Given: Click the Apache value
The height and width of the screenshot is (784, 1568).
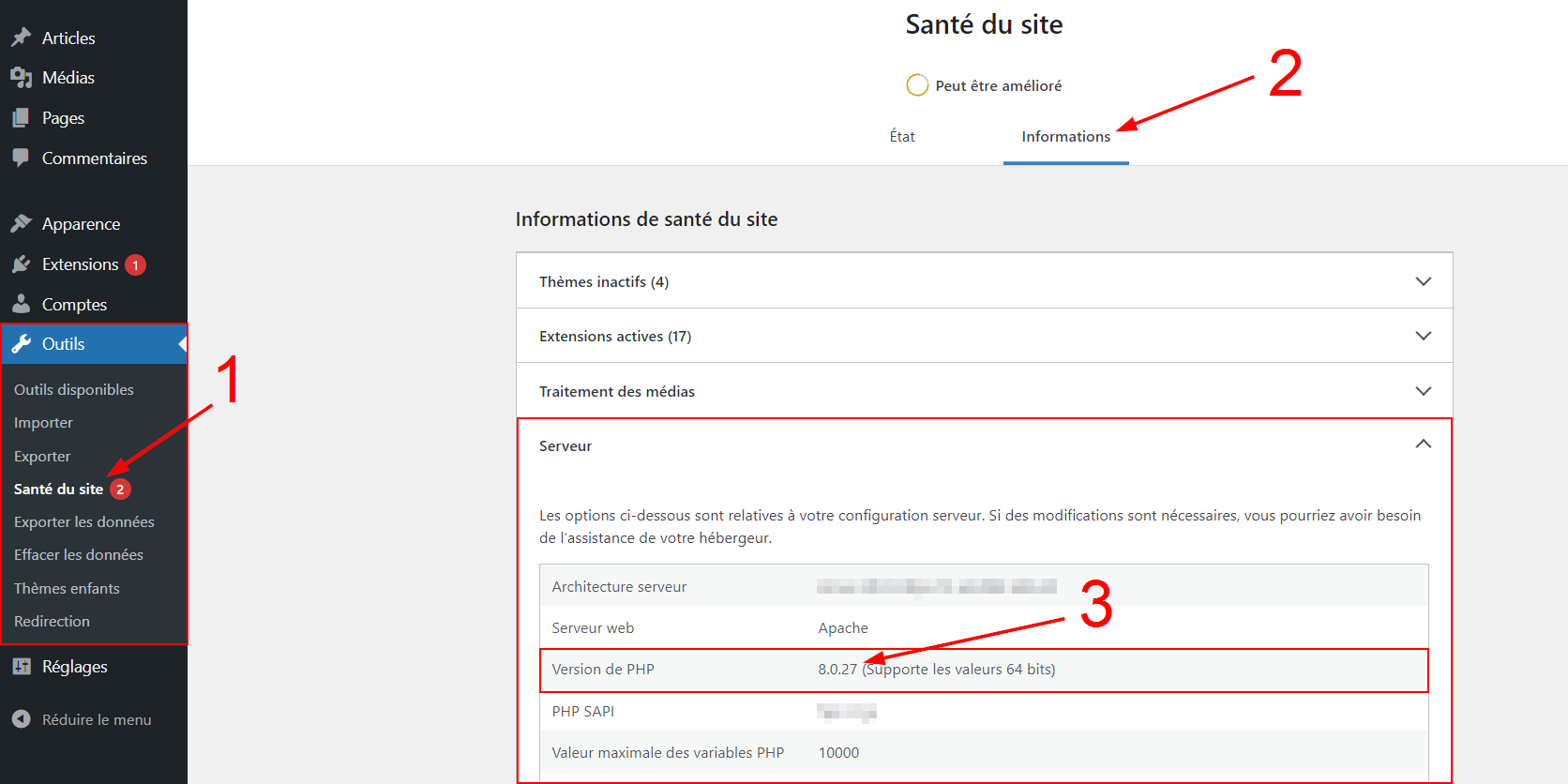Looking at the screenshot, I should [x=843, y=628].
